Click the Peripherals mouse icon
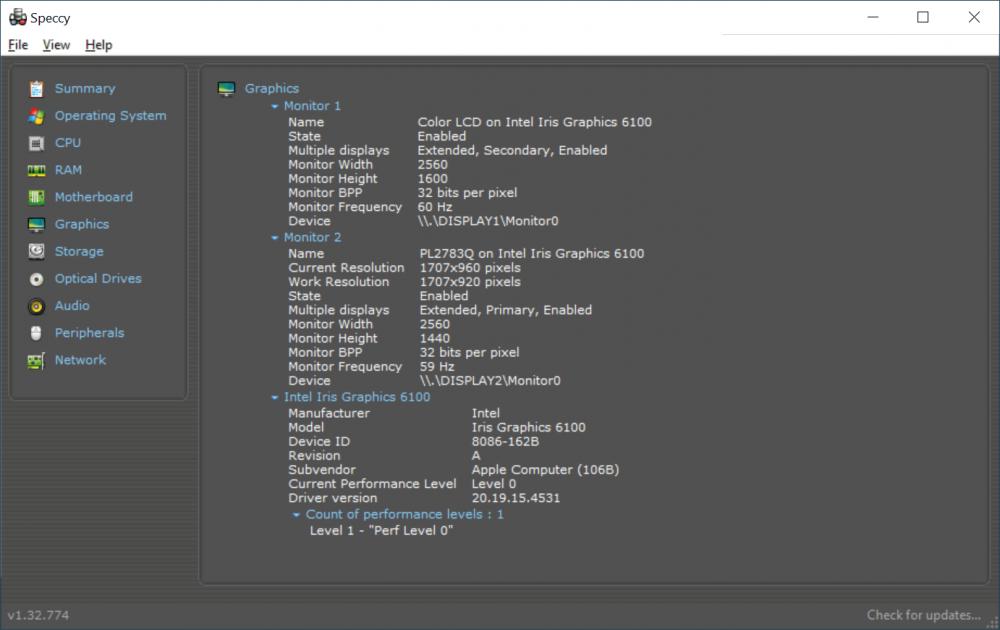Image resolution: width=1000 pixels, height=630 pixels. (x=36, y=333)
